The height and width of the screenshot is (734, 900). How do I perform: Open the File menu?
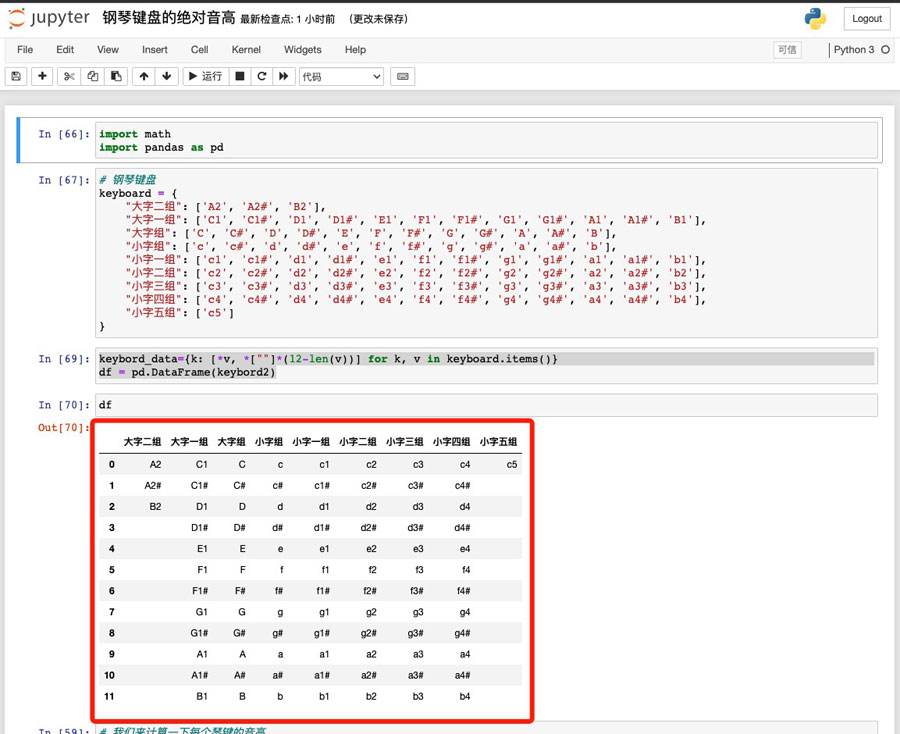[25, 50]
